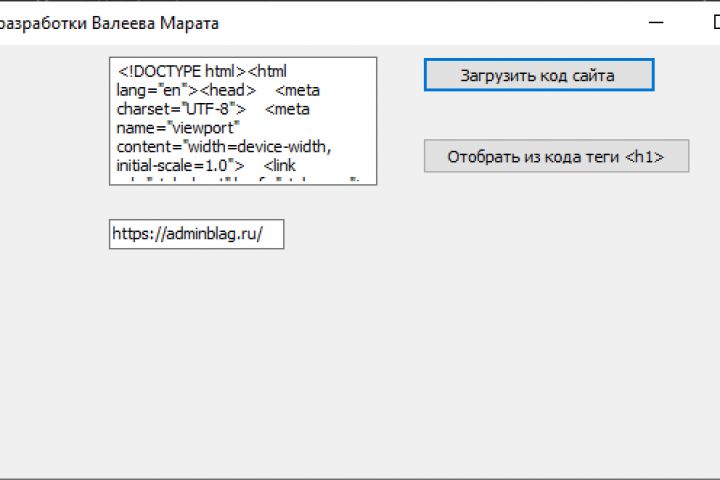Click initial-scale=1.0" text in code box

(x=180, y=162)
